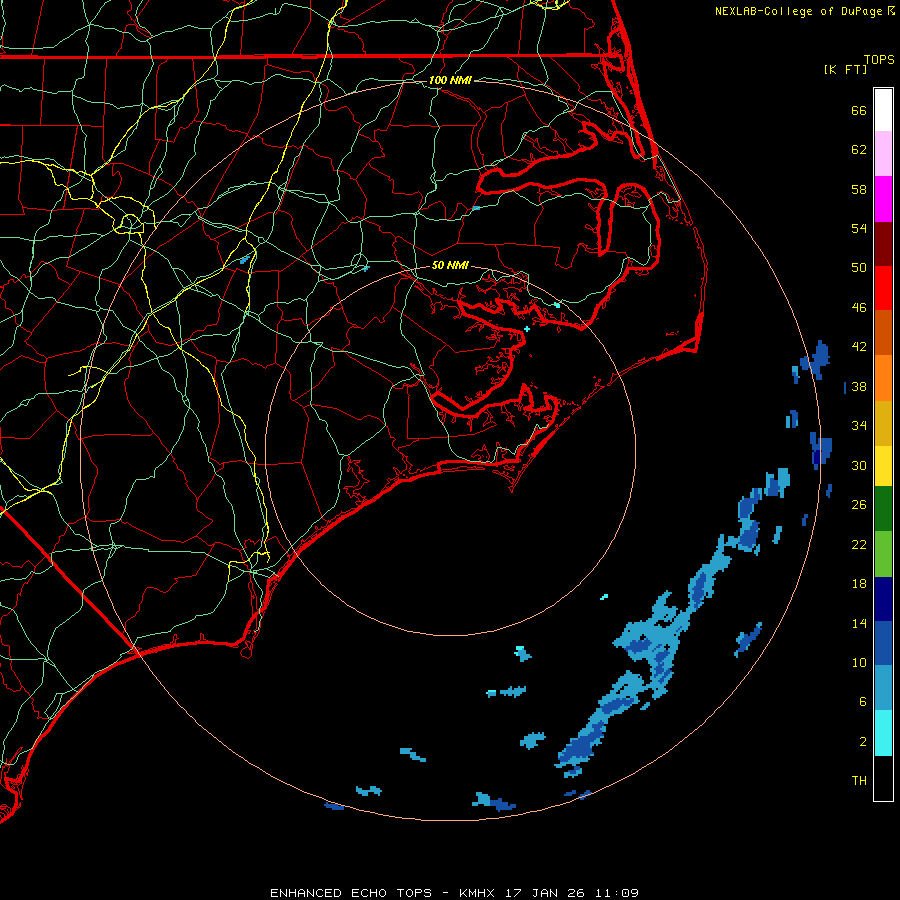Click the dark green legend swatch

click(883, 509)
